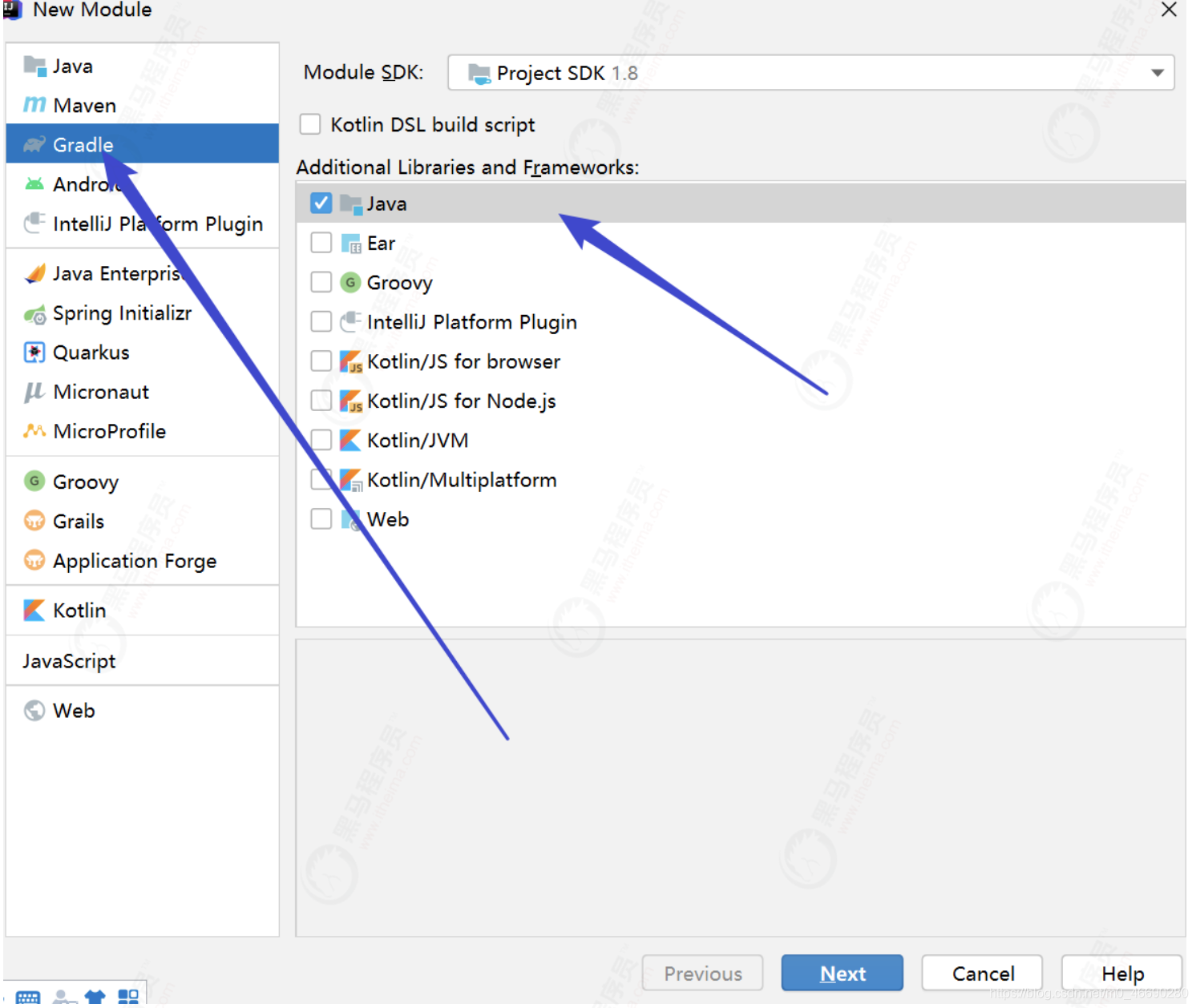Select the Java folder icon in sidebar
The width and height of the screenshot is (1196, 1008).
pos(34,67)
